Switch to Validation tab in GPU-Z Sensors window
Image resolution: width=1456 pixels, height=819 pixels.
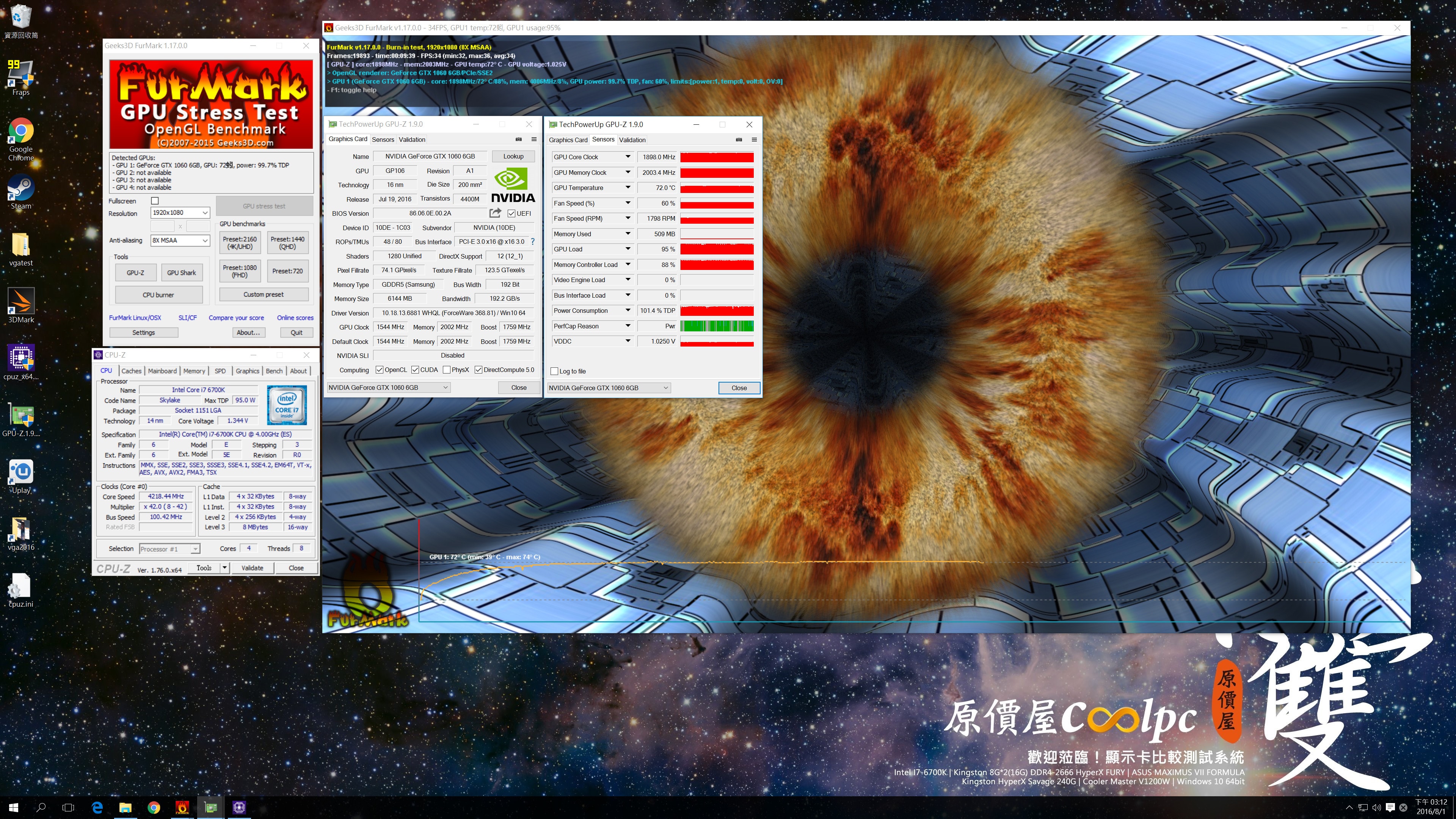coord(632,140)
